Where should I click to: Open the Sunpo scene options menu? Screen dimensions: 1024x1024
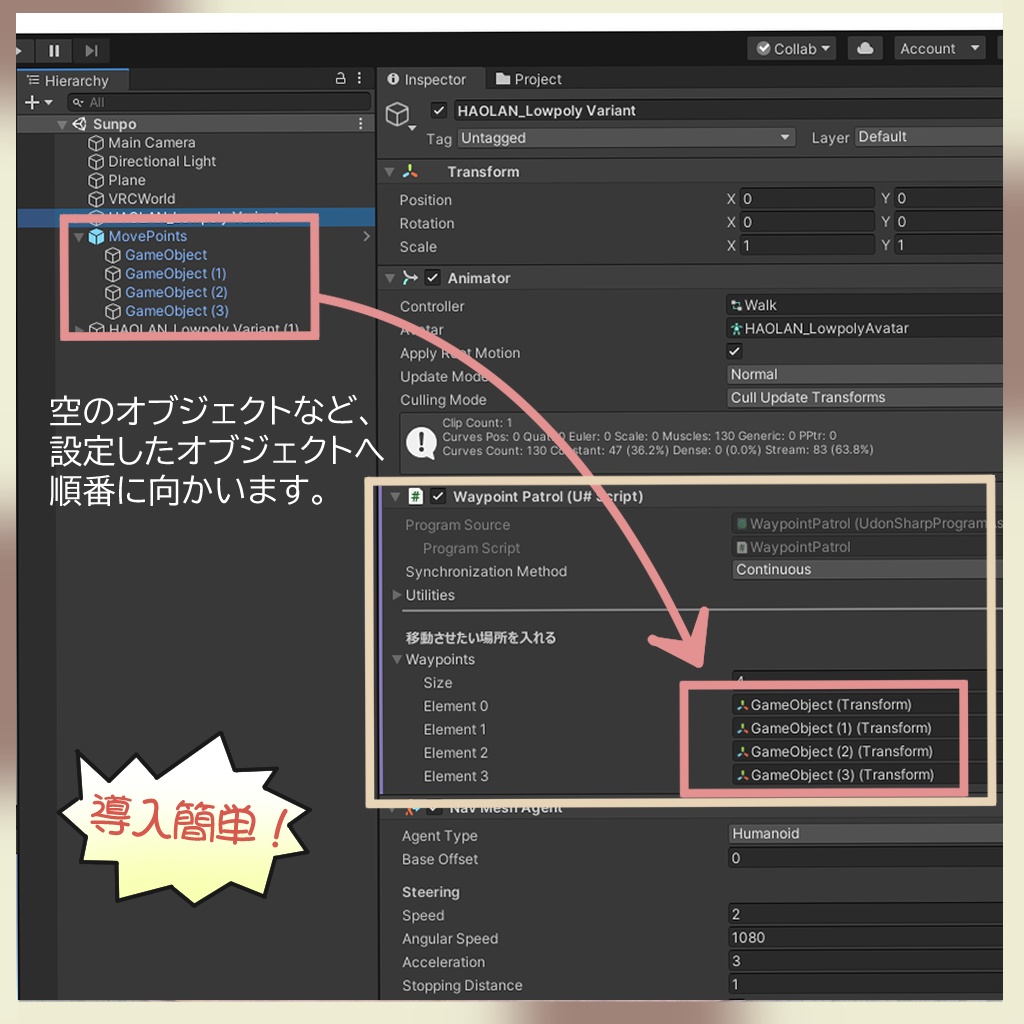click(x=360, y=123)
